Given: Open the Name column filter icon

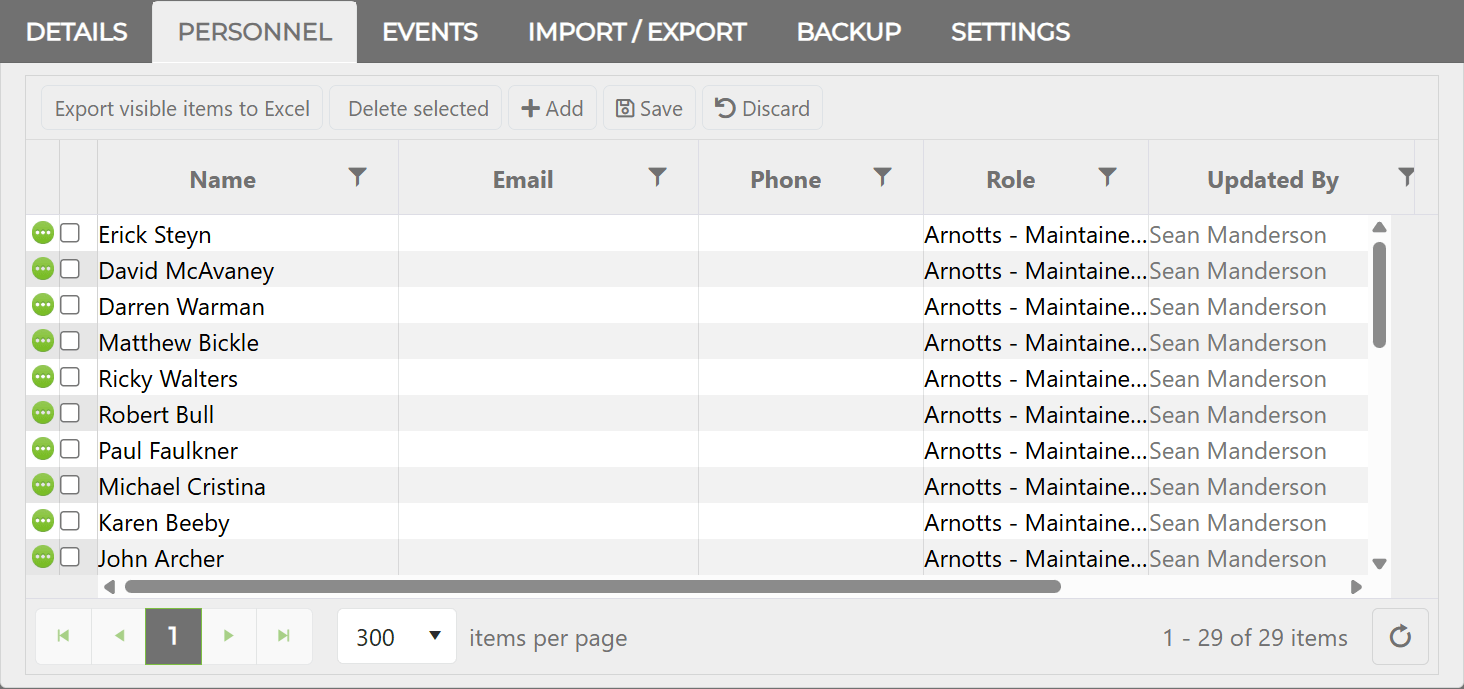Looking at the screenshot, I should 357,177.
